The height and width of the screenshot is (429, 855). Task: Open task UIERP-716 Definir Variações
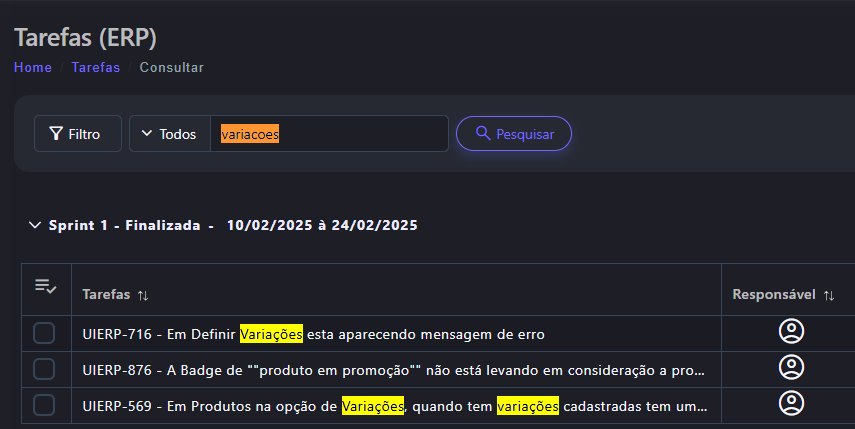pos(313,334)
